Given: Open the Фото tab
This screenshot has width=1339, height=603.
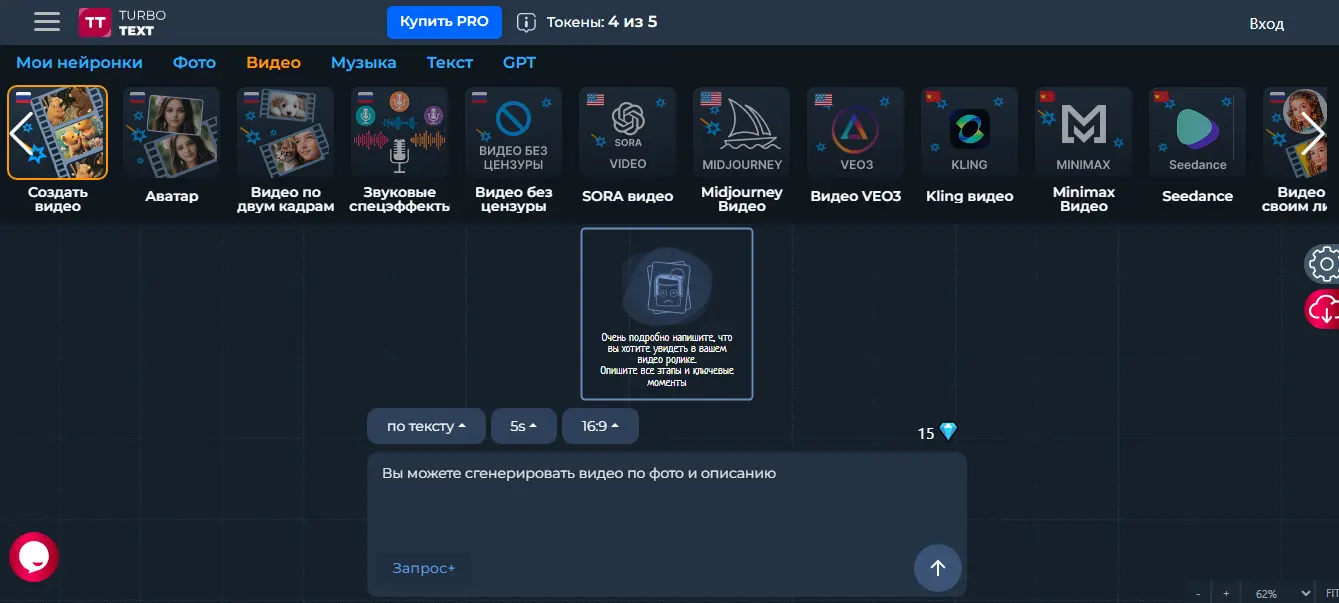Looking at the screenshot, I should coord(194,62).
